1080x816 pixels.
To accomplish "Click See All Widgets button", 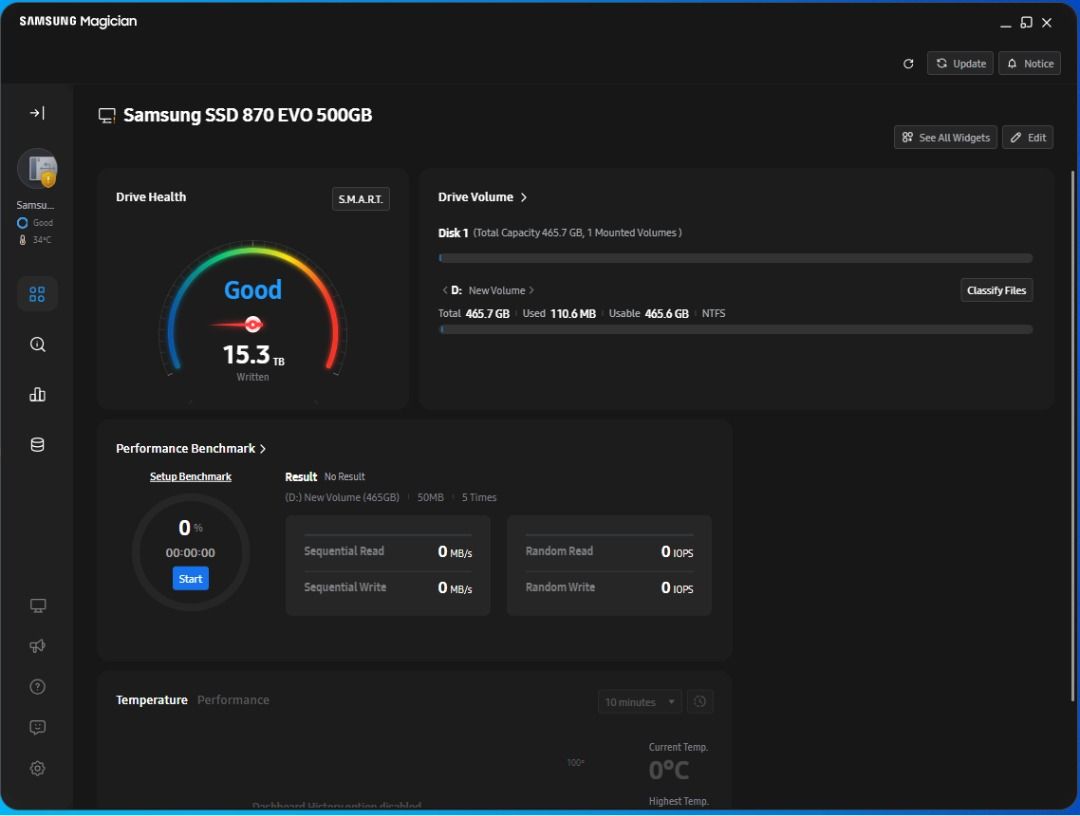I will coord(946,137).
